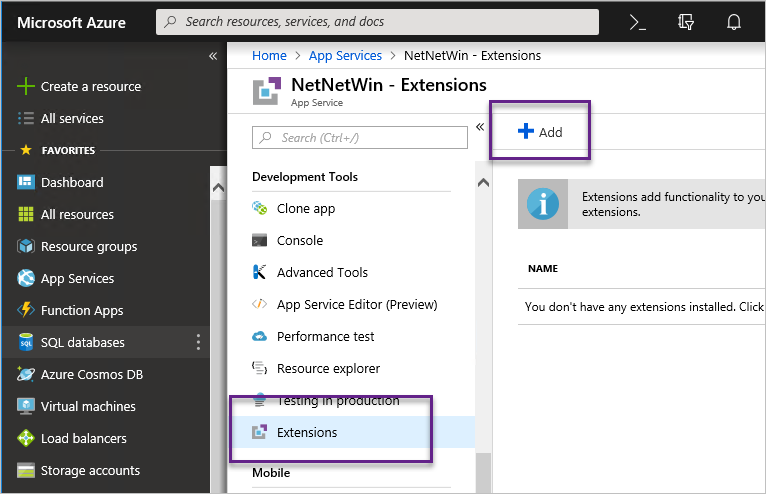Click the resource menu scroll-up arrow
The width and height of the screenshot is (766, 494).
pos(483,182)
